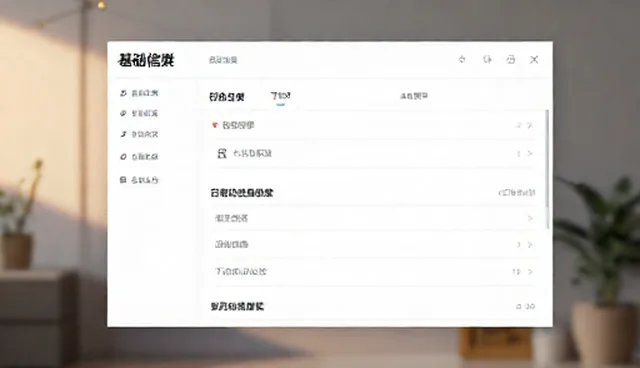640x368 pixels.
Task: Select the far-right tab in the tab row
Action: 414,96
